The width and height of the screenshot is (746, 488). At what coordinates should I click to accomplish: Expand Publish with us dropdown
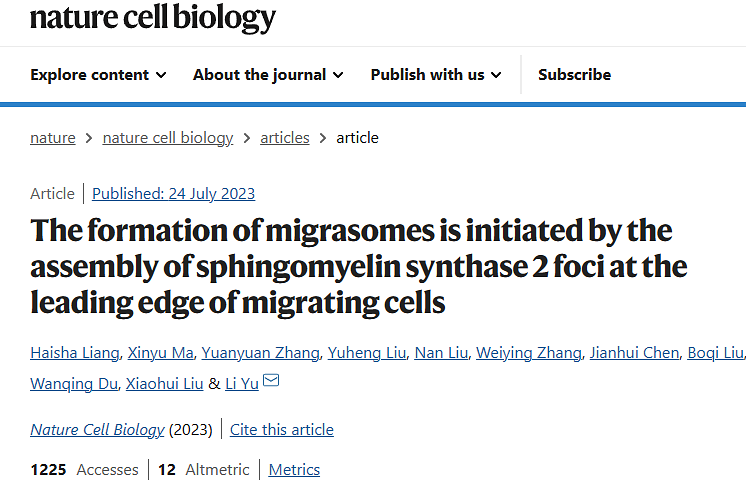pyautogui.click(x=436, y=75)
